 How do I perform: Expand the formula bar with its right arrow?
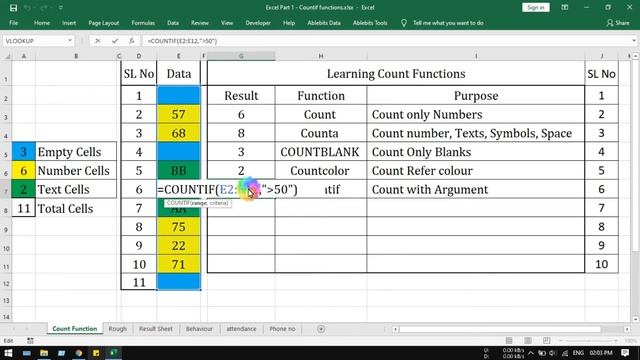pyautogui.click(x=634, y=41)
